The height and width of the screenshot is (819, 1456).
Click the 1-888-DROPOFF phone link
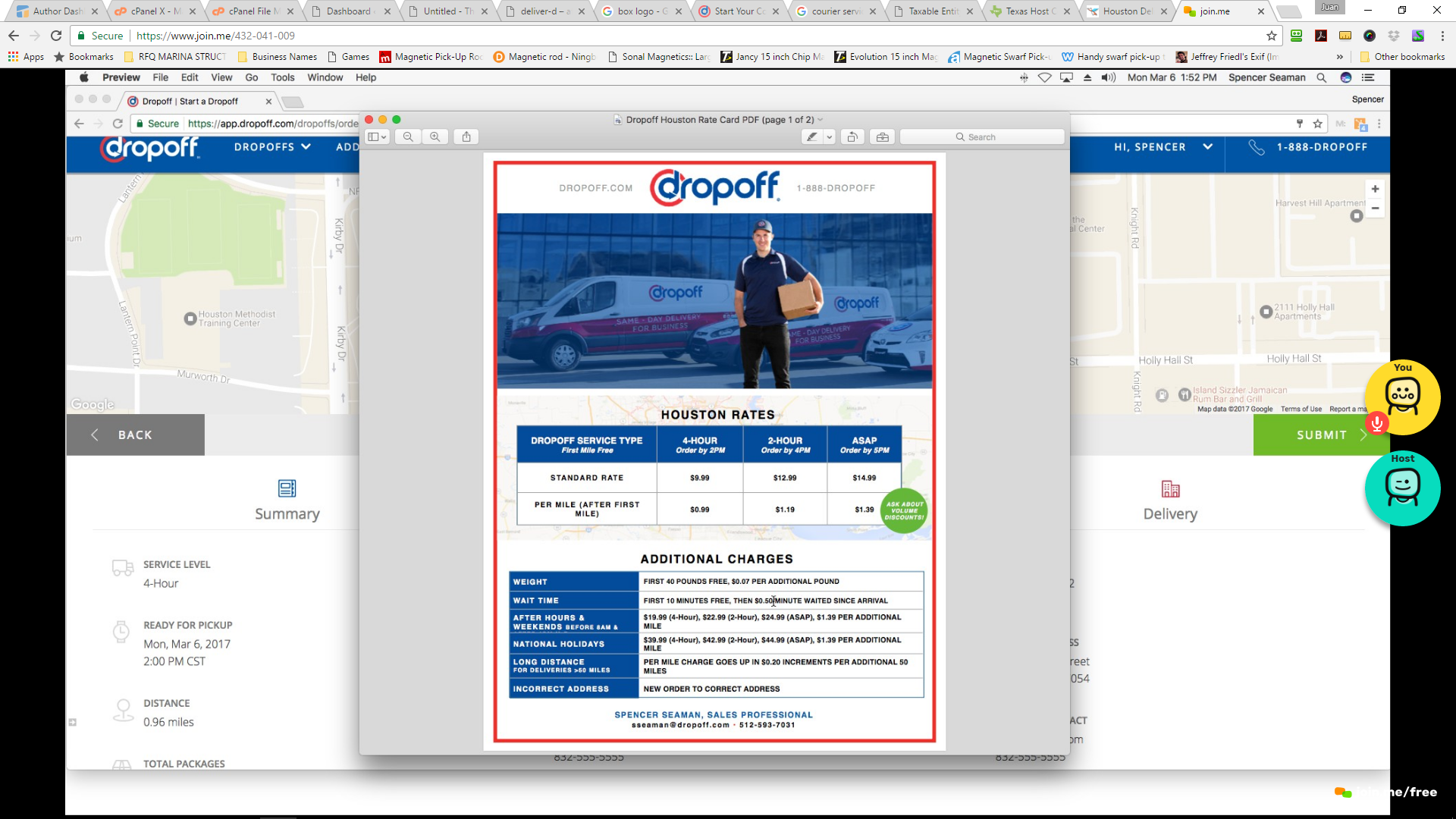click(x=1308, y=147)
